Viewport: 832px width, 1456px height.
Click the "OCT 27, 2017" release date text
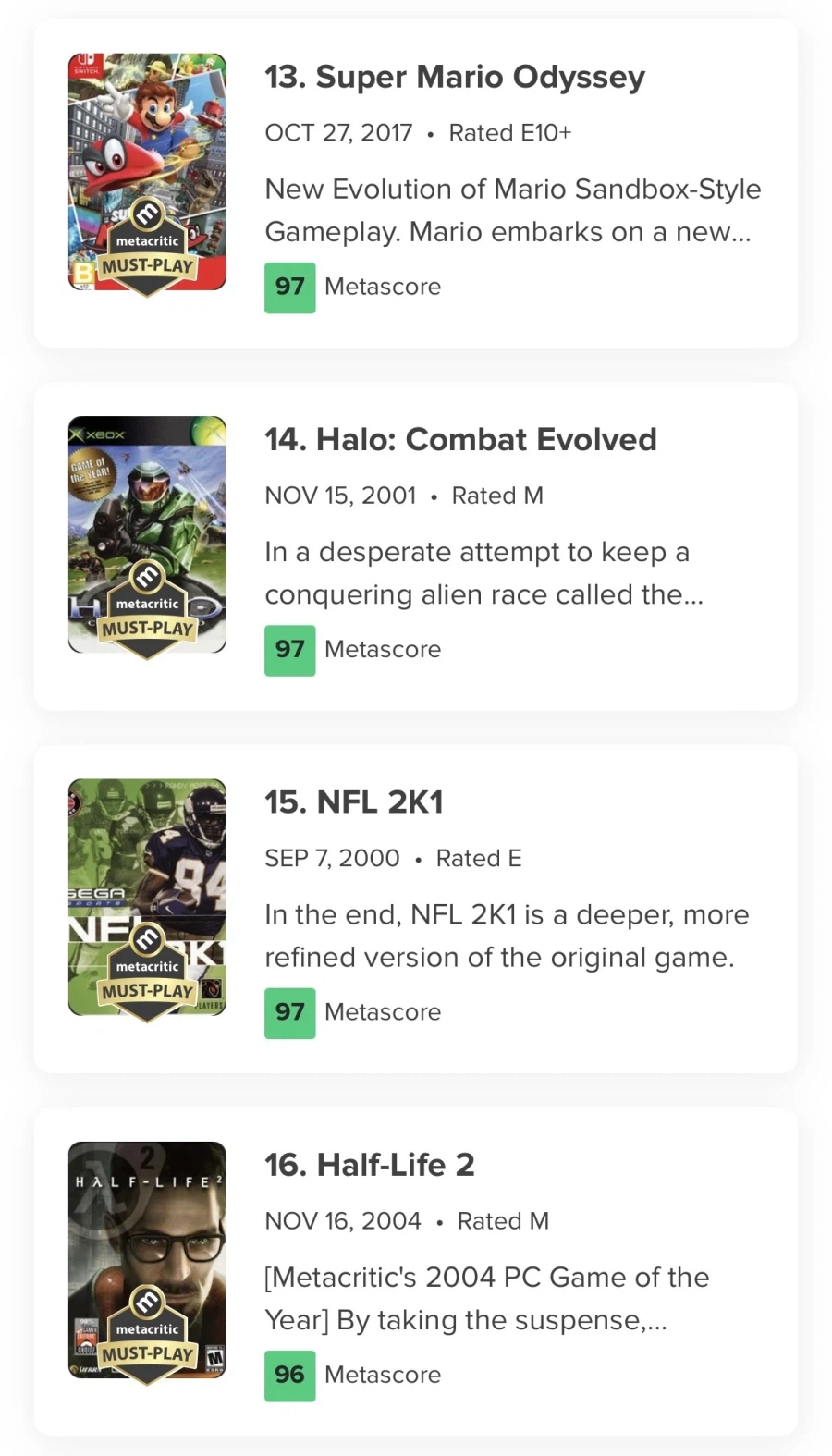[338, 133]
